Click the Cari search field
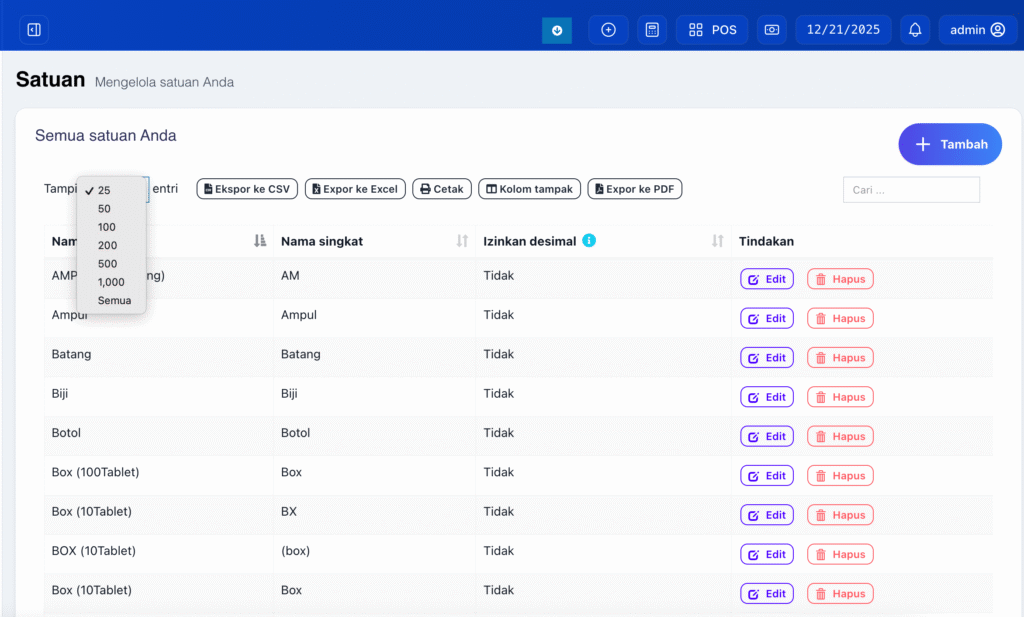1024x617 pixels. 911,190
